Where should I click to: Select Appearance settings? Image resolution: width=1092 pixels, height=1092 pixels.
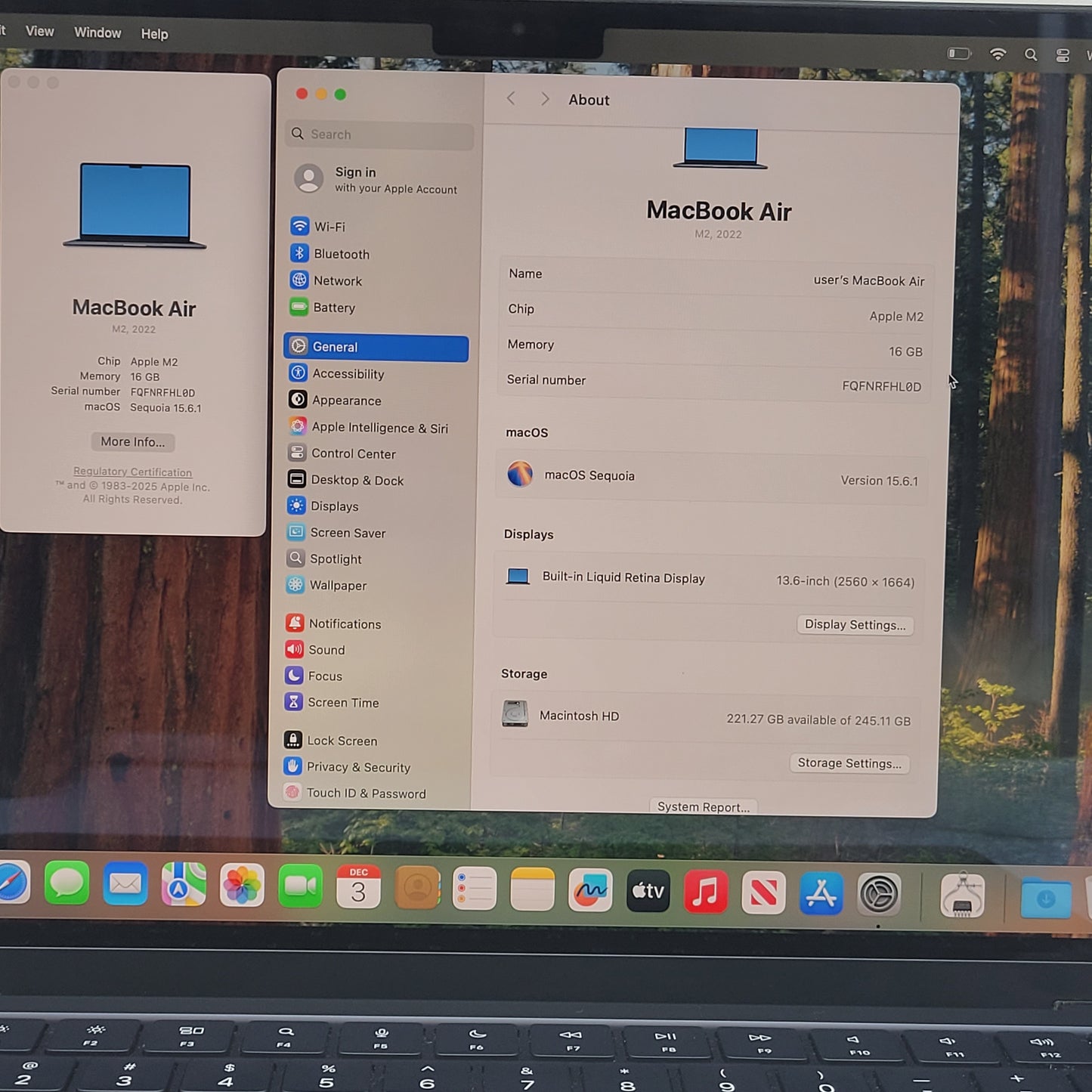point(346,400)
